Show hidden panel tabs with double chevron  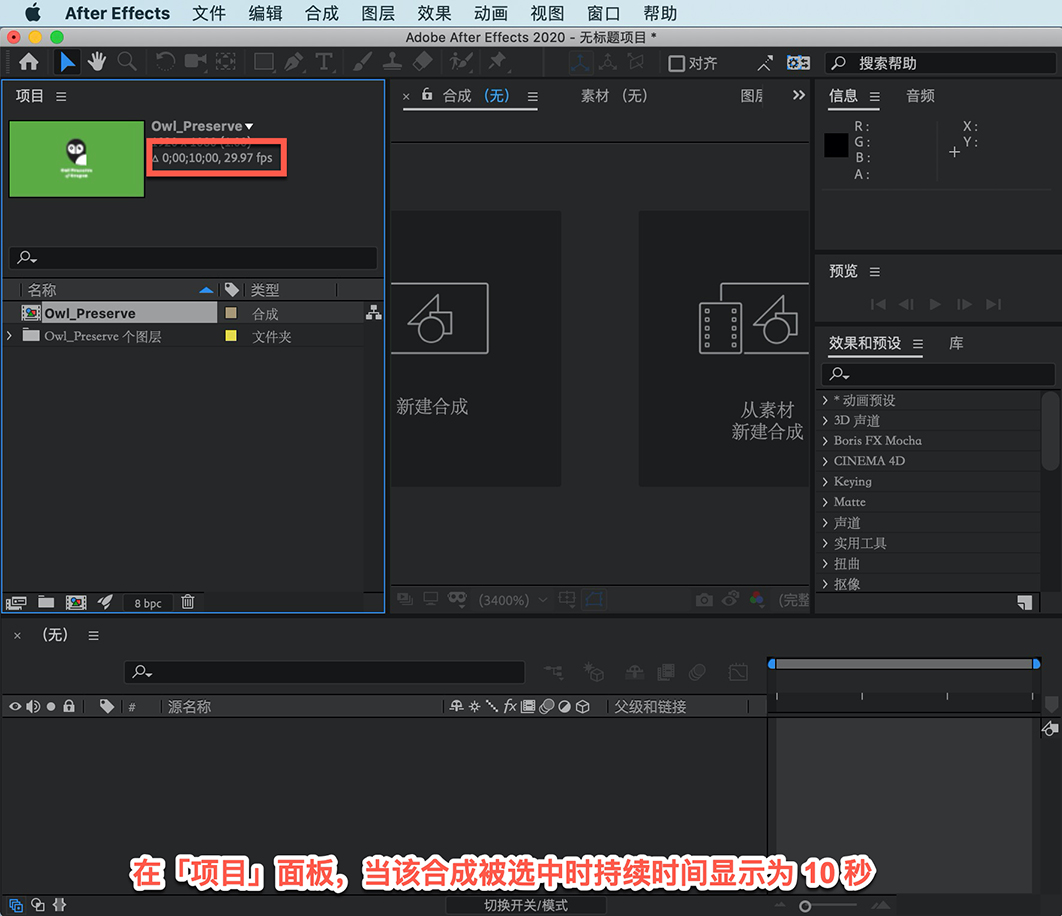coord(799,95)
